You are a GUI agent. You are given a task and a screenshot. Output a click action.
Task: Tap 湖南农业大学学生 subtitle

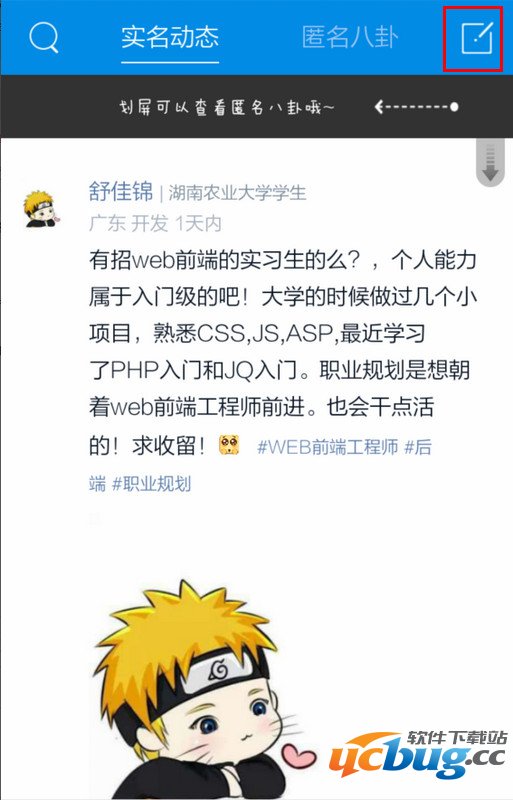pos(237,193)
